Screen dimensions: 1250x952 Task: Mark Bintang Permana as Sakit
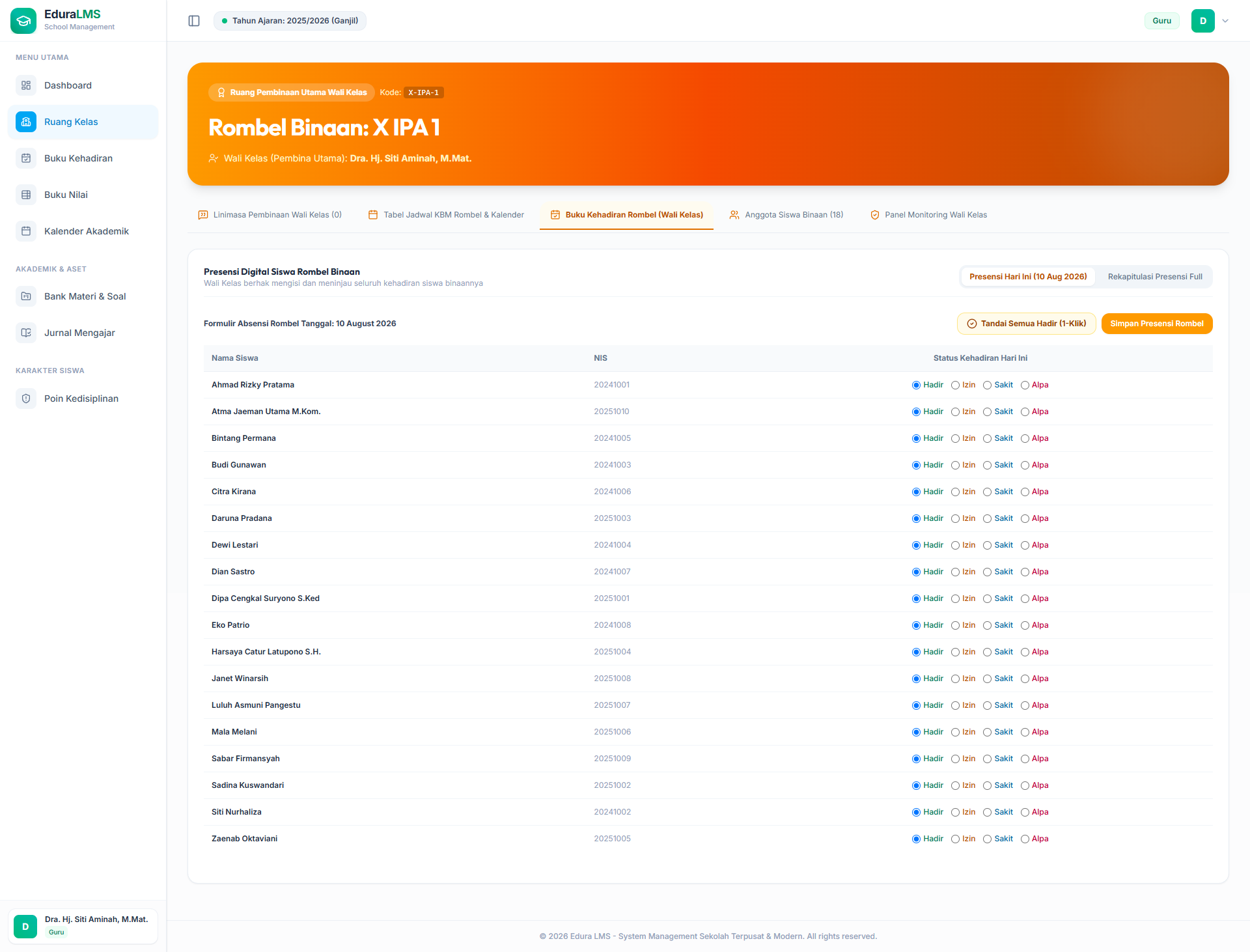988,439
